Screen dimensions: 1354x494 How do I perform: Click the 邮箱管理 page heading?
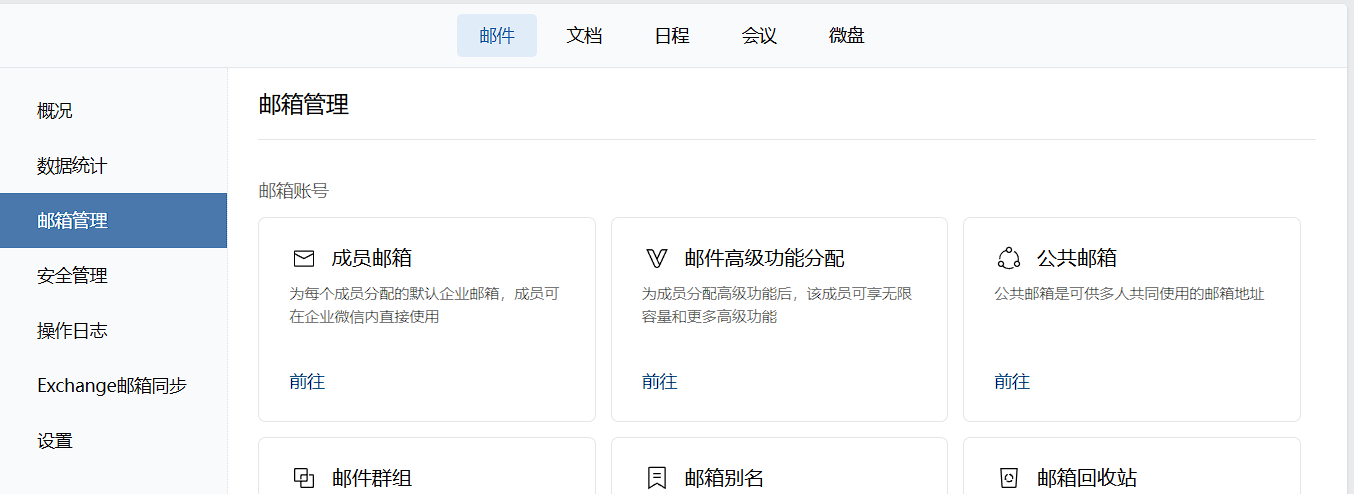(304, 105)
